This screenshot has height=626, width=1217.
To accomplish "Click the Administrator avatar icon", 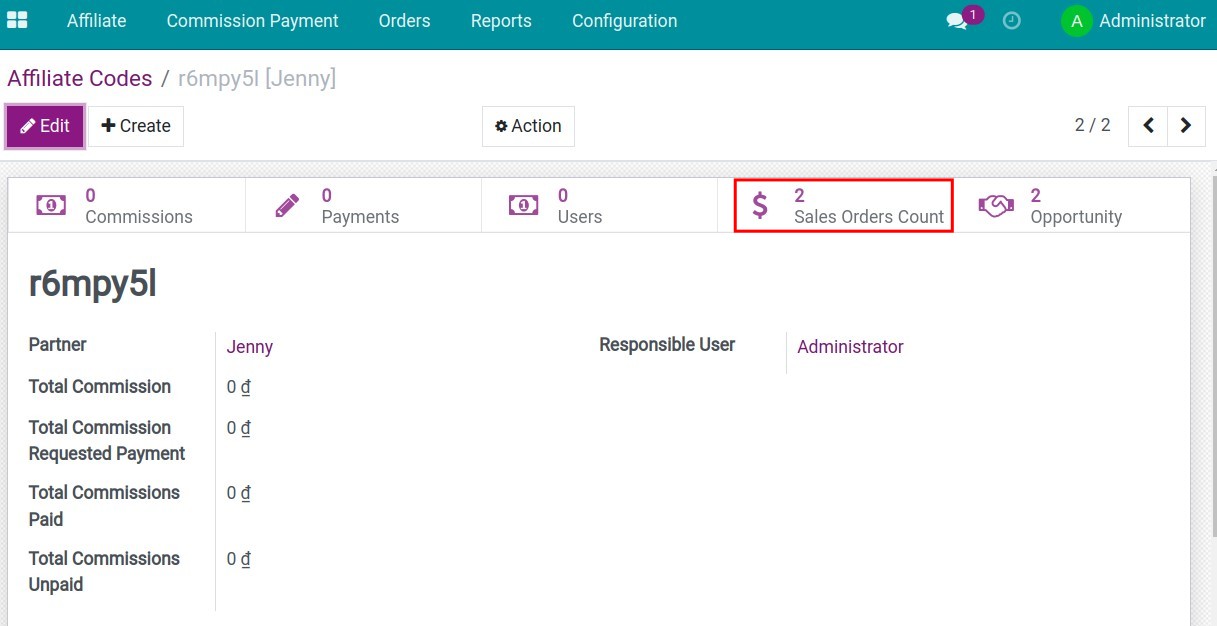I will [1076, 21].
